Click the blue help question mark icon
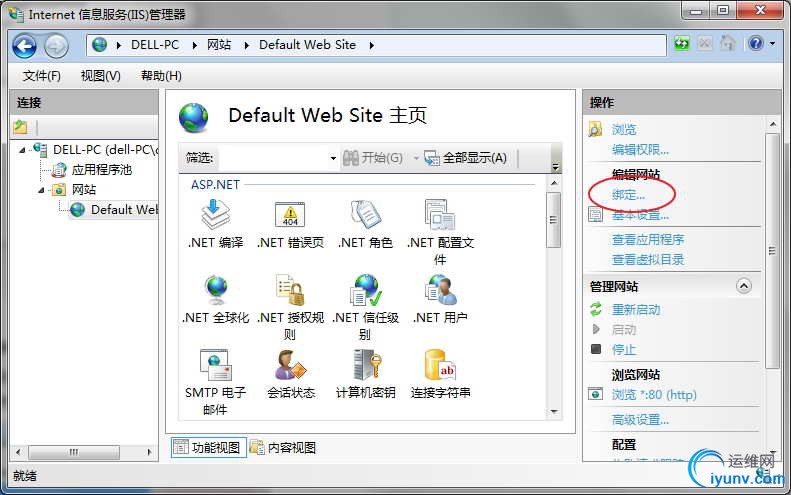 [756, 44]
